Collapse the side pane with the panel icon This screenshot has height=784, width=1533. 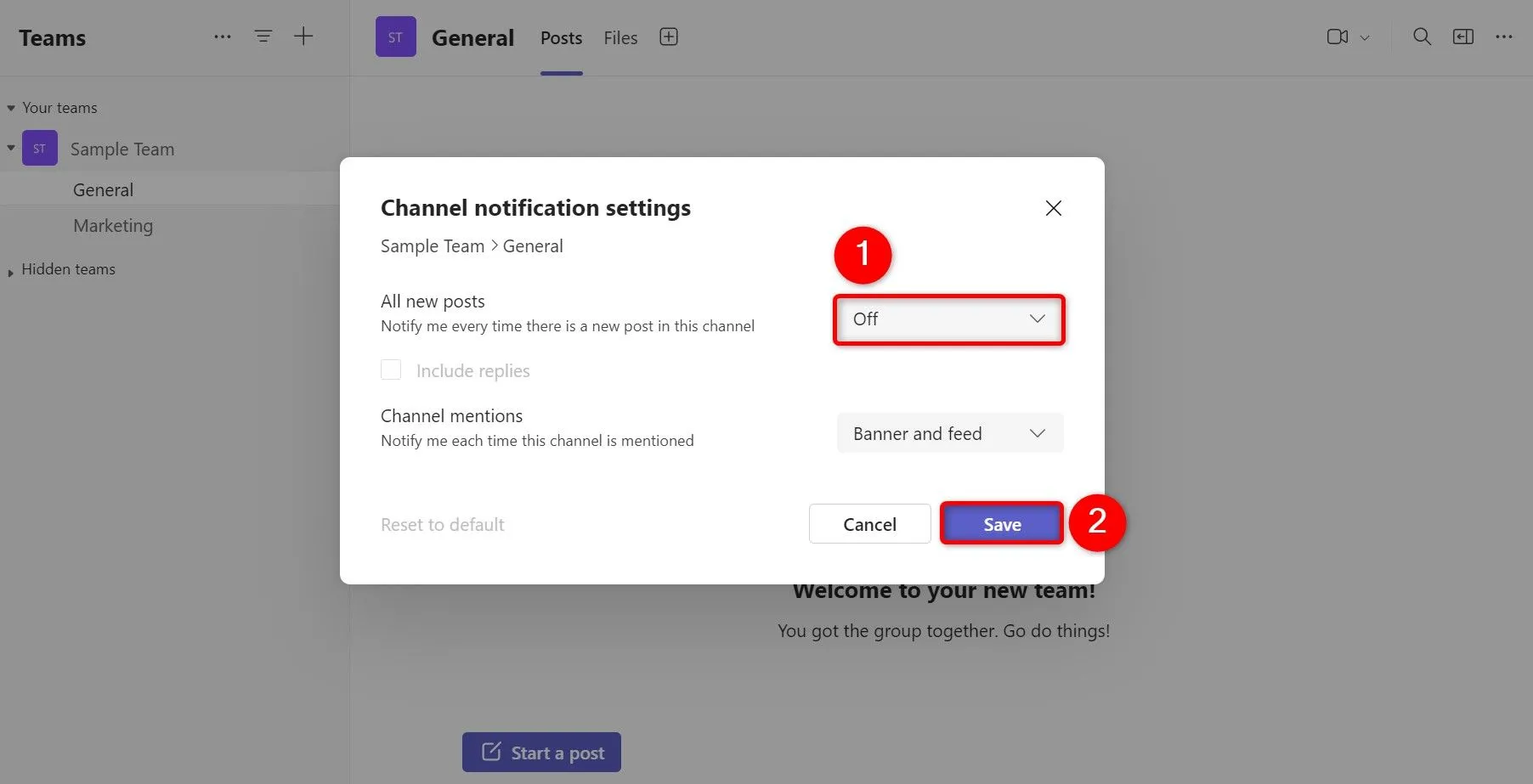coord(1463,37)
